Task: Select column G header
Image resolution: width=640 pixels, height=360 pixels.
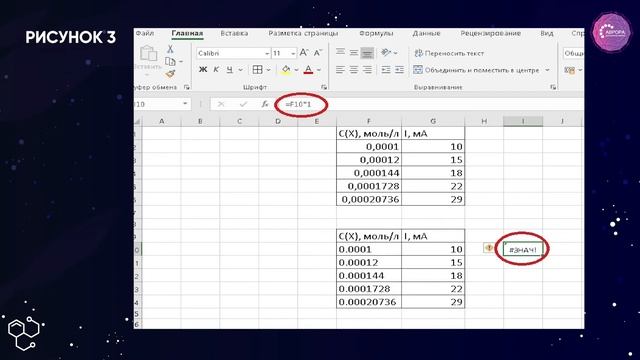Action: pos(433,121)
